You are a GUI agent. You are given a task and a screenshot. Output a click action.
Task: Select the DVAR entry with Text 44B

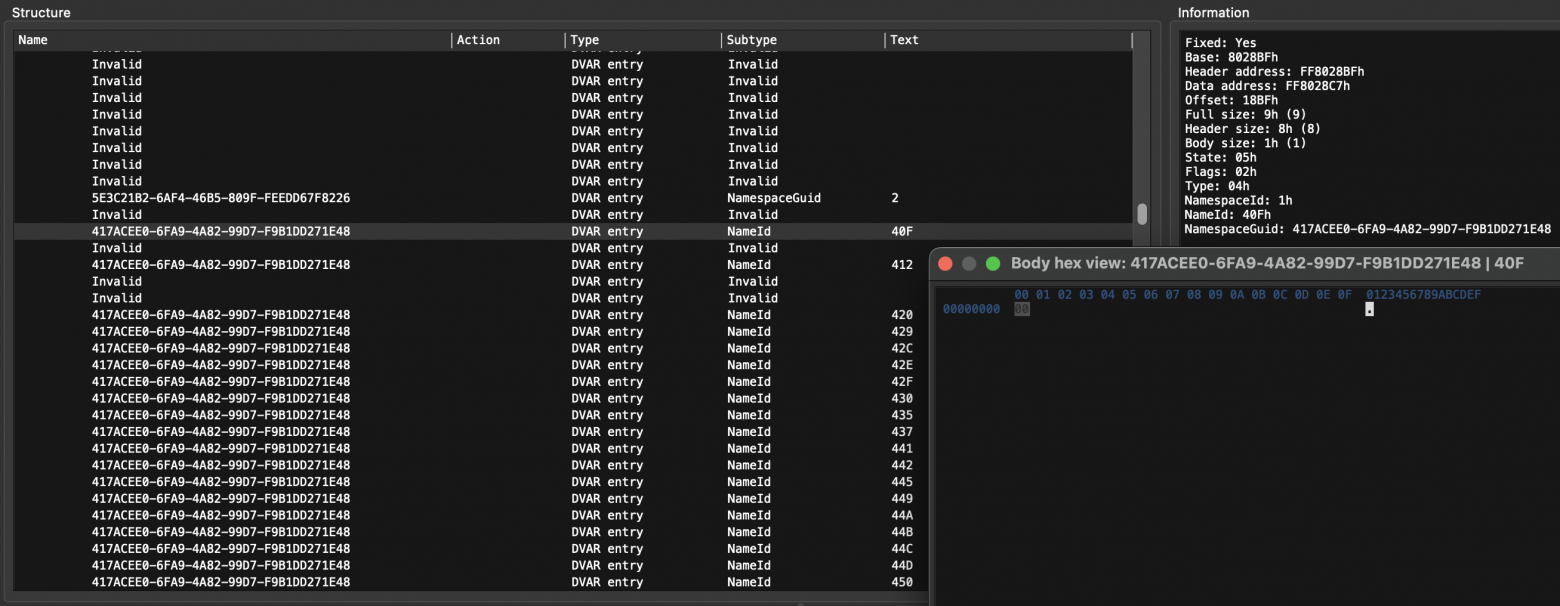[x=472, y=531]
